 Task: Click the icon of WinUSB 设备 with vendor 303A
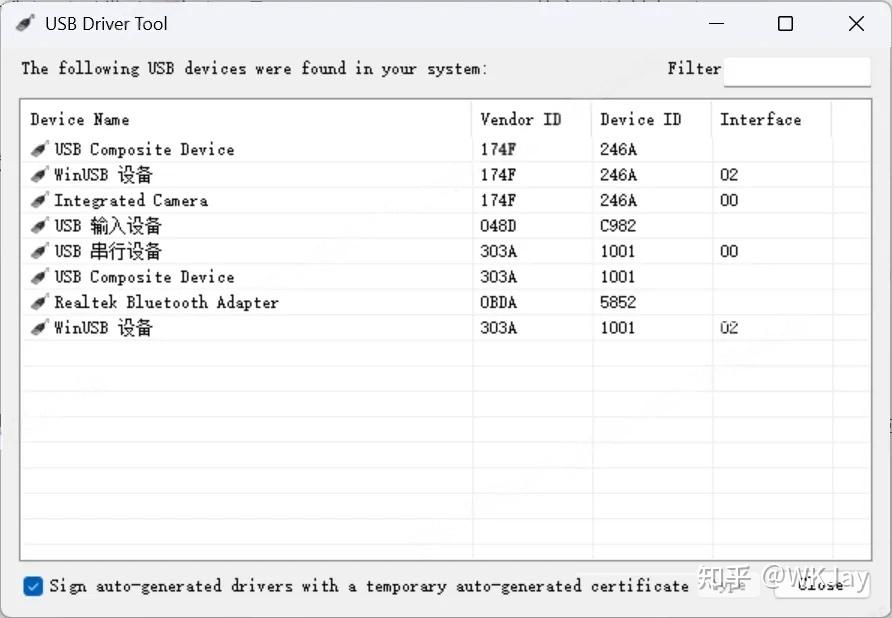39,327
